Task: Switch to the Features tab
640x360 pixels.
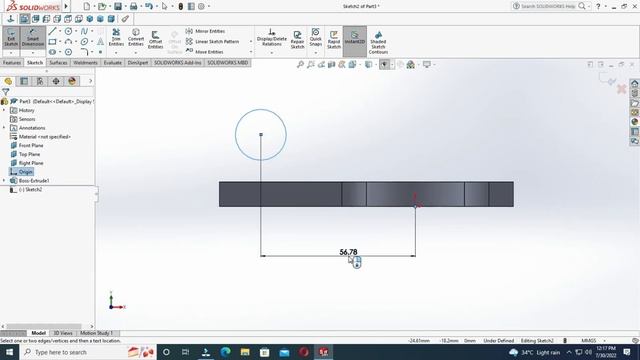Action: (x=12, y=62)
